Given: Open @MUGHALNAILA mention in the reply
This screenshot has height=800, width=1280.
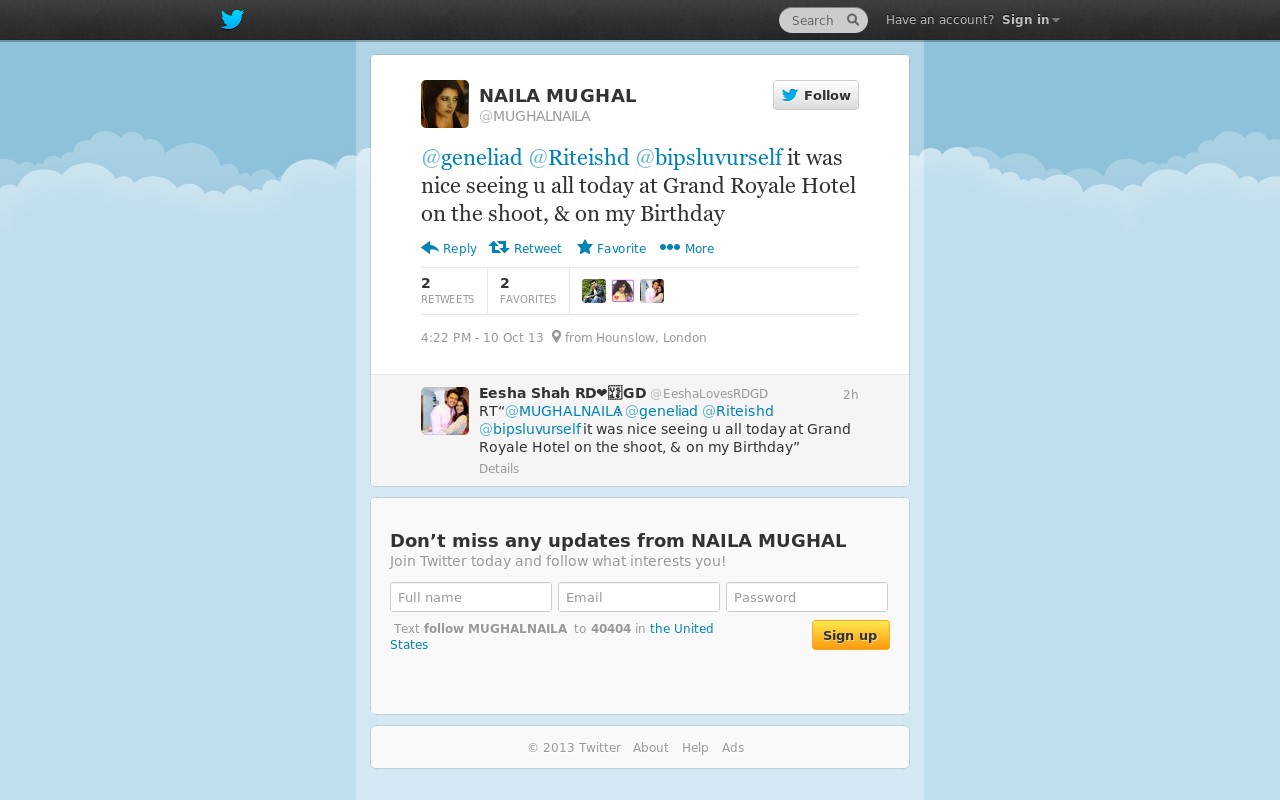Looking at the screenshot, I should [564, 411].
